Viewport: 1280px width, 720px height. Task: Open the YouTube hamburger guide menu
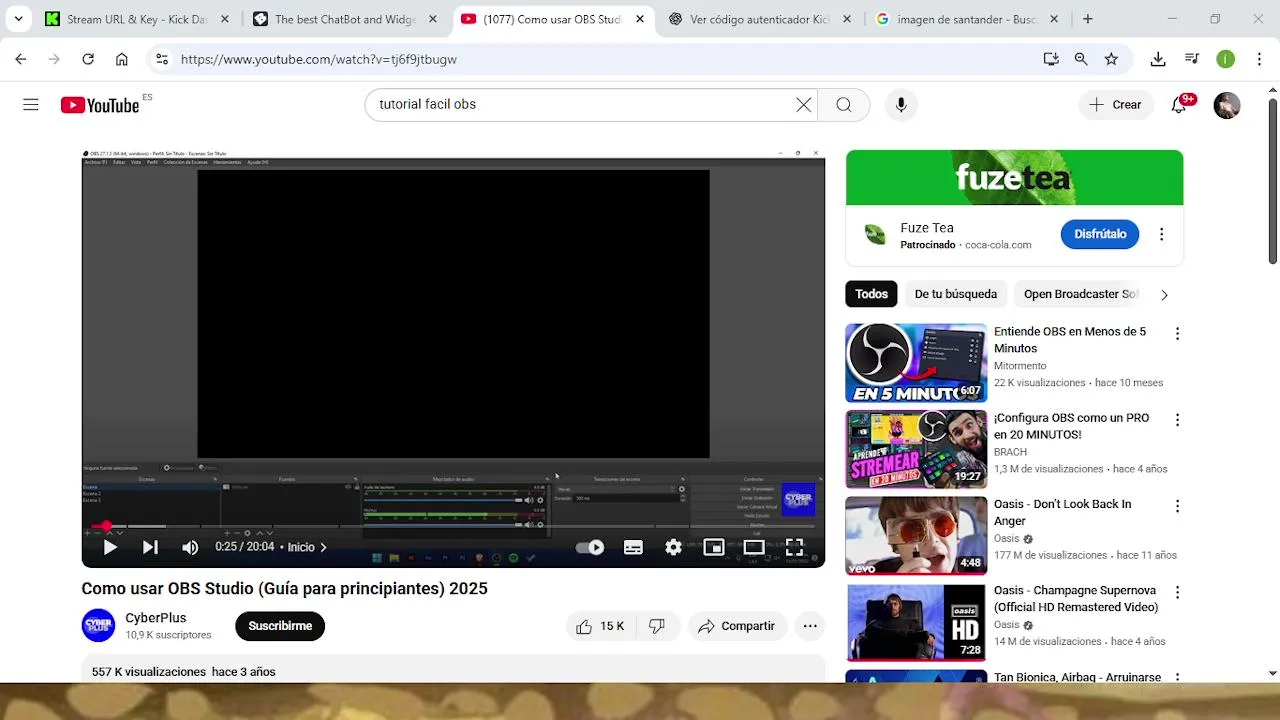click(31, 105)
